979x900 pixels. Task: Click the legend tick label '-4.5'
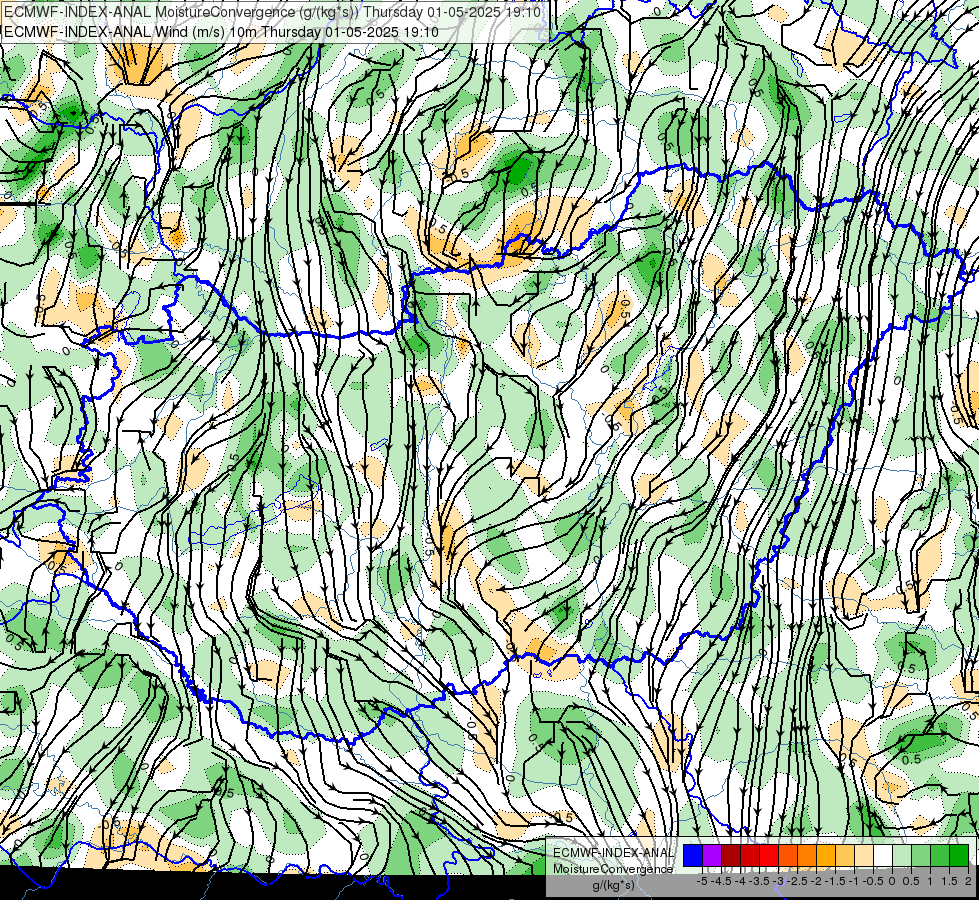[x=721, y=881]
